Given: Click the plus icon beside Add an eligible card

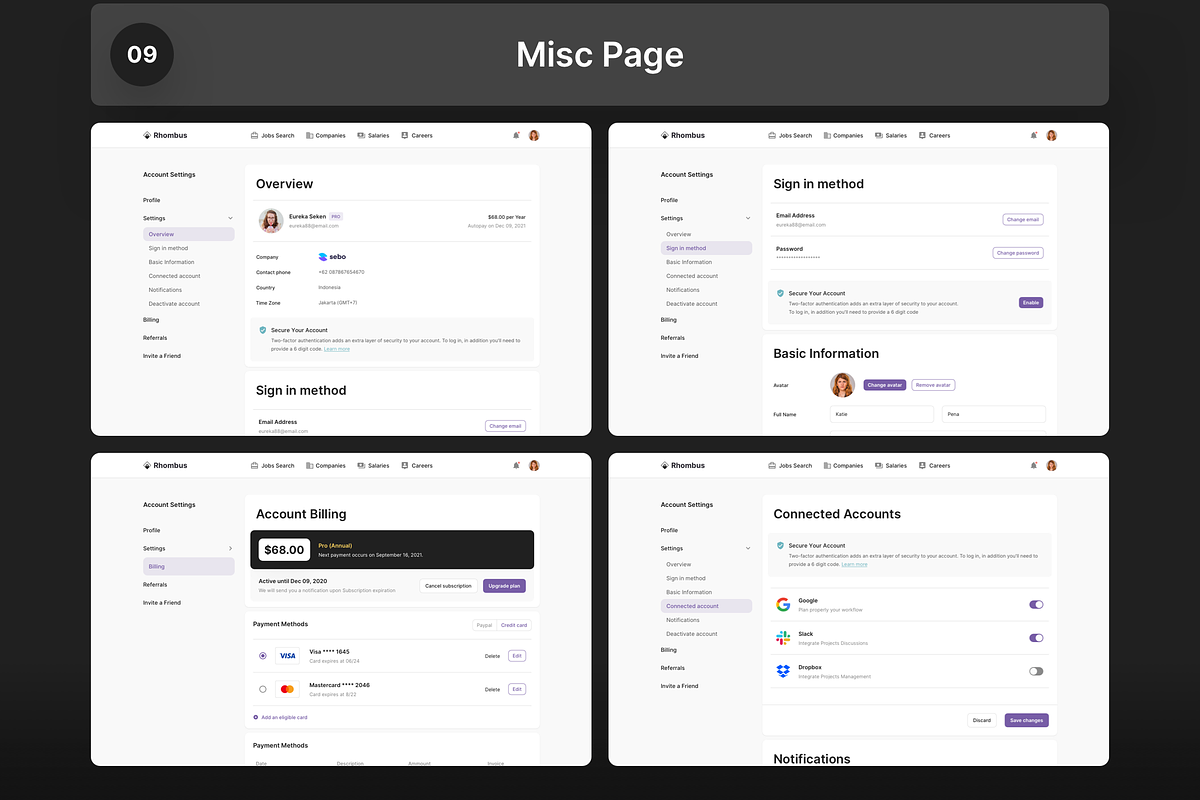Looking at the screenshot, I should click(x=256, y=717).
